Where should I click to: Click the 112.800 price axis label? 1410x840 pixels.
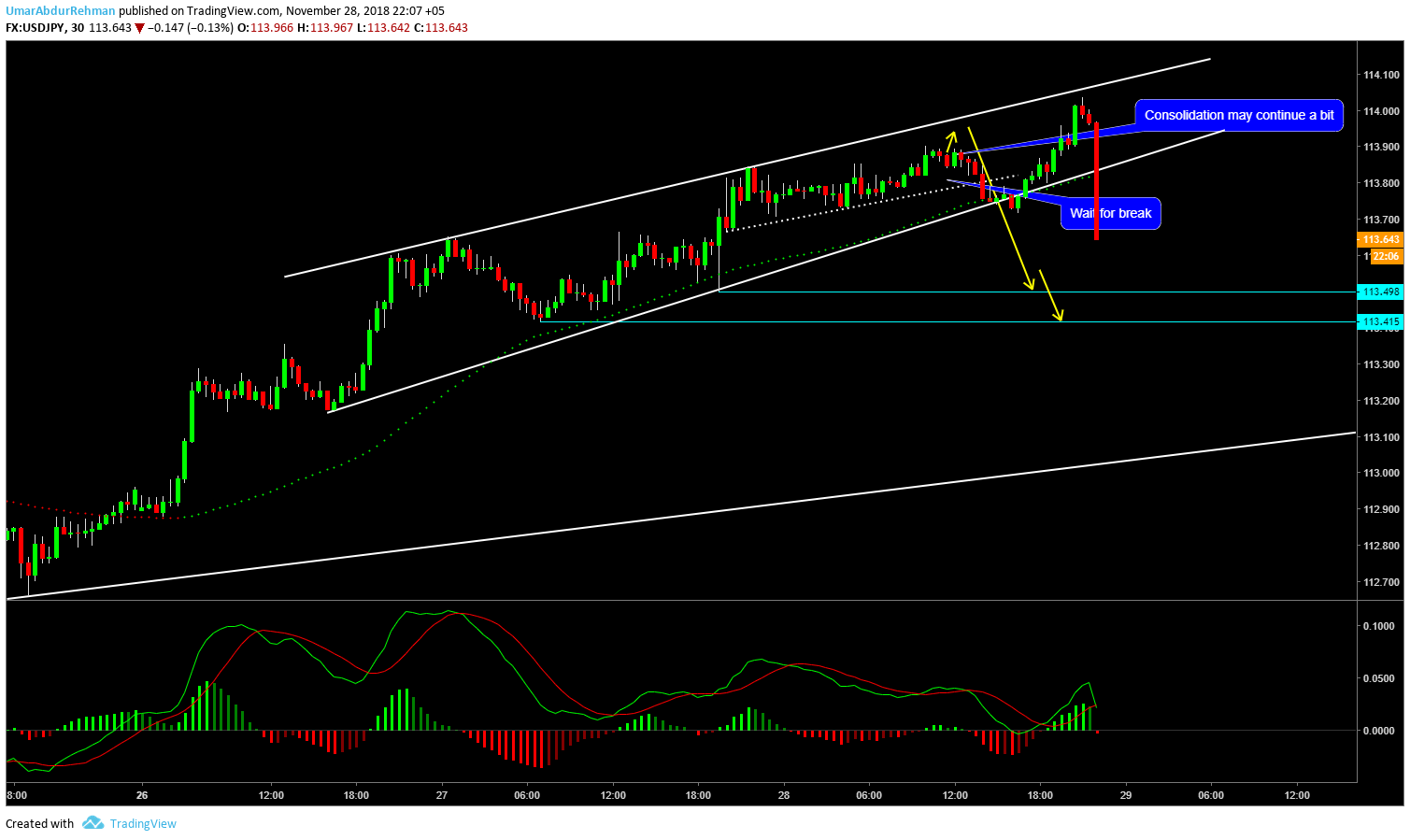1381,546
